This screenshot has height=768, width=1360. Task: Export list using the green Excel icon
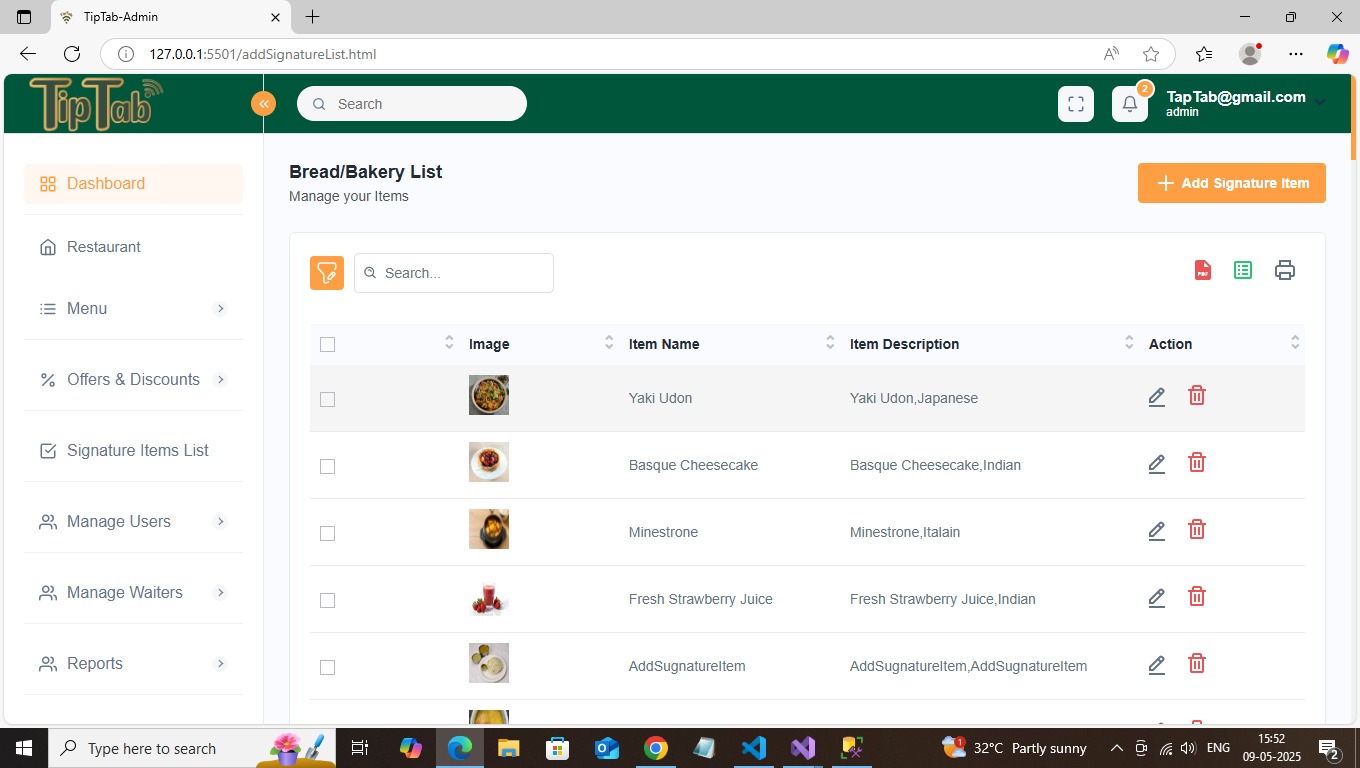point(1243,270)
